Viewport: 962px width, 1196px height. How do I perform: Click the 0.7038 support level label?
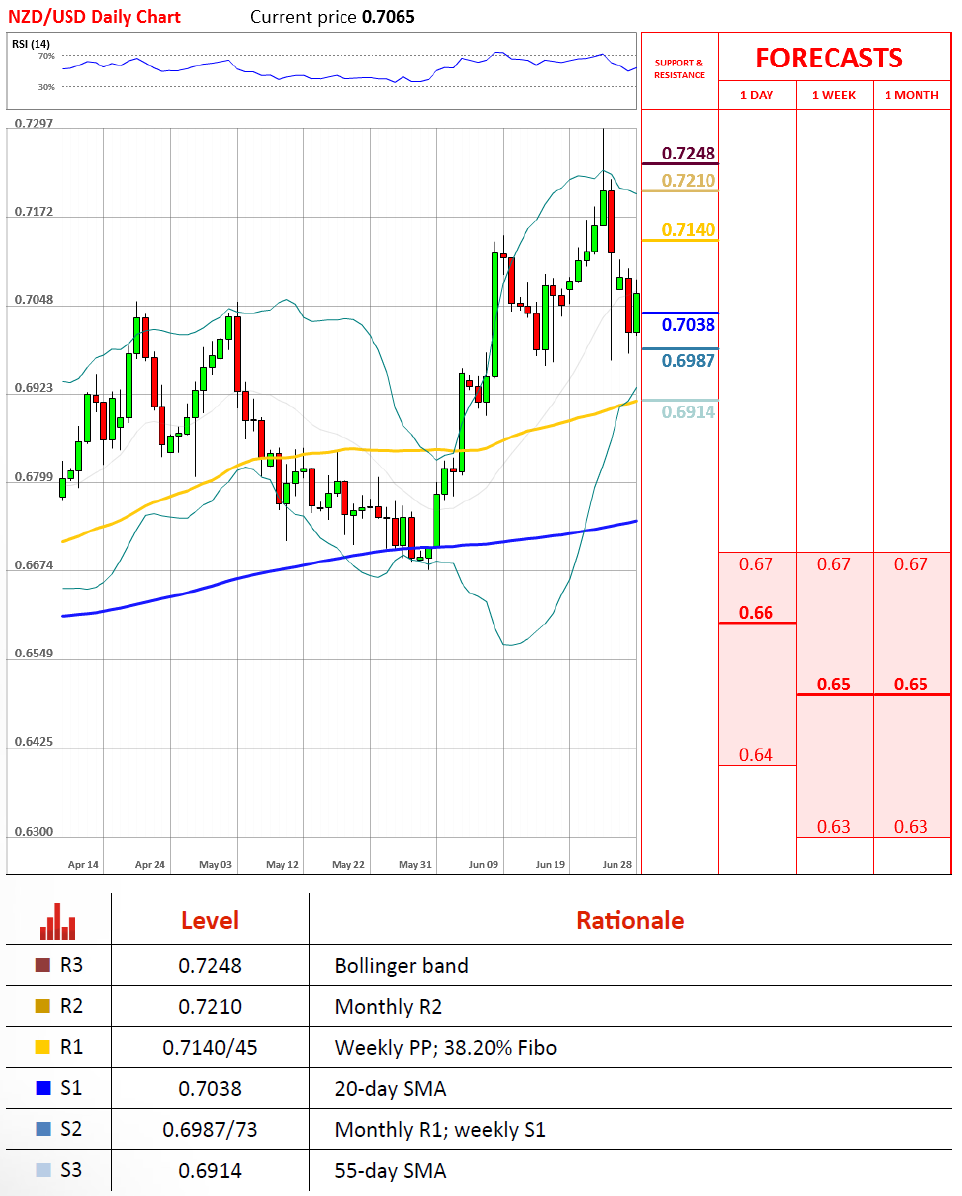(688, 325)
